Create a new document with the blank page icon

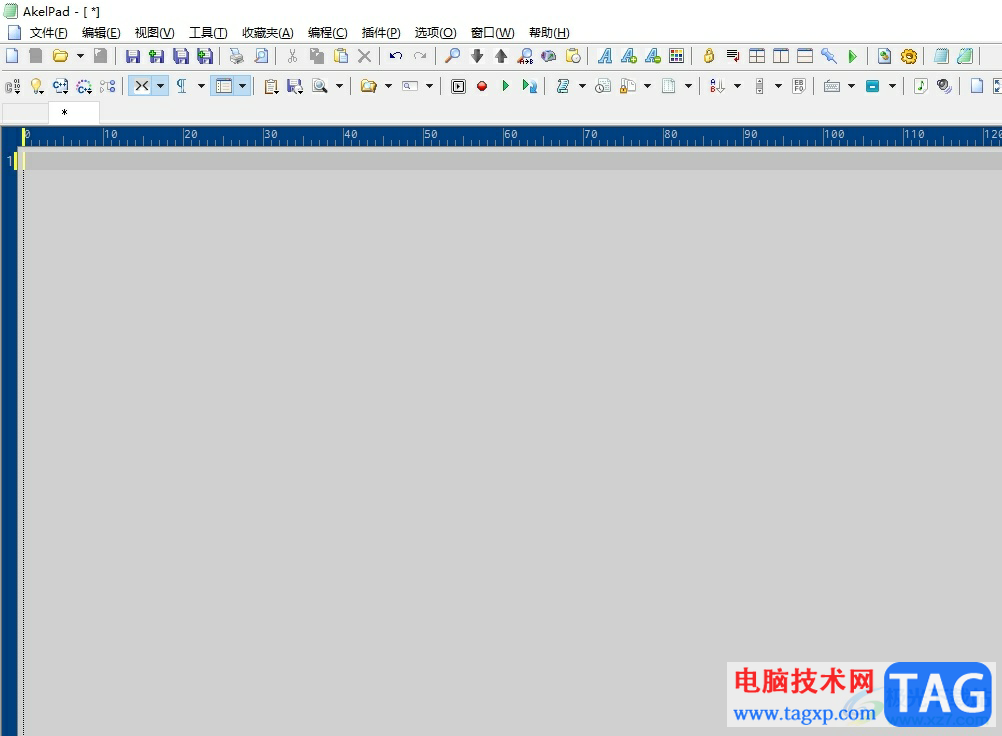tap(12, 56)
